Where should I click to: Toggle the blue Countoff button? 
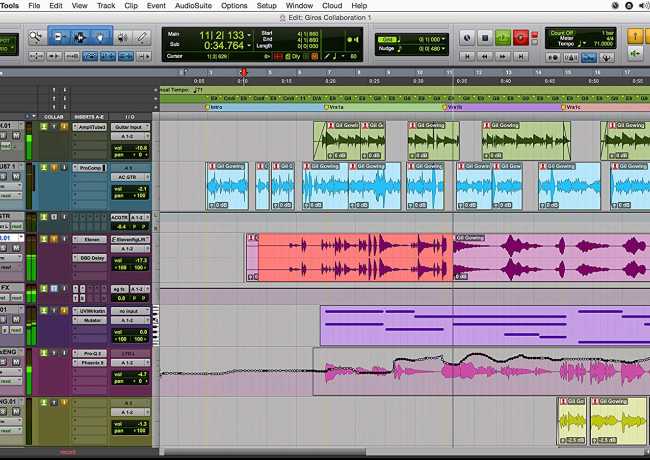(588, 58)
